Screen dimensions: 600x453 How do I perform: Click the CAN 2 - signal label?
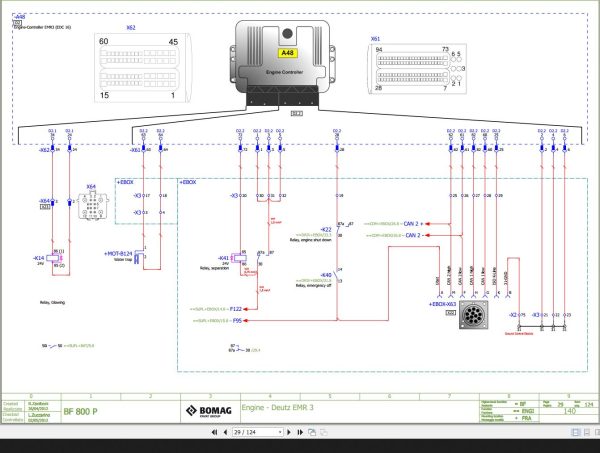pyautogui.click(x=414, y=235)
